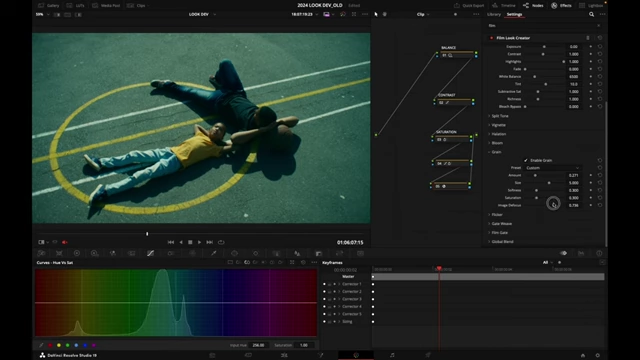Reset Hue Vs Sat curve
The width and height of the screenshot is (640, 360).
pos(303,262)
